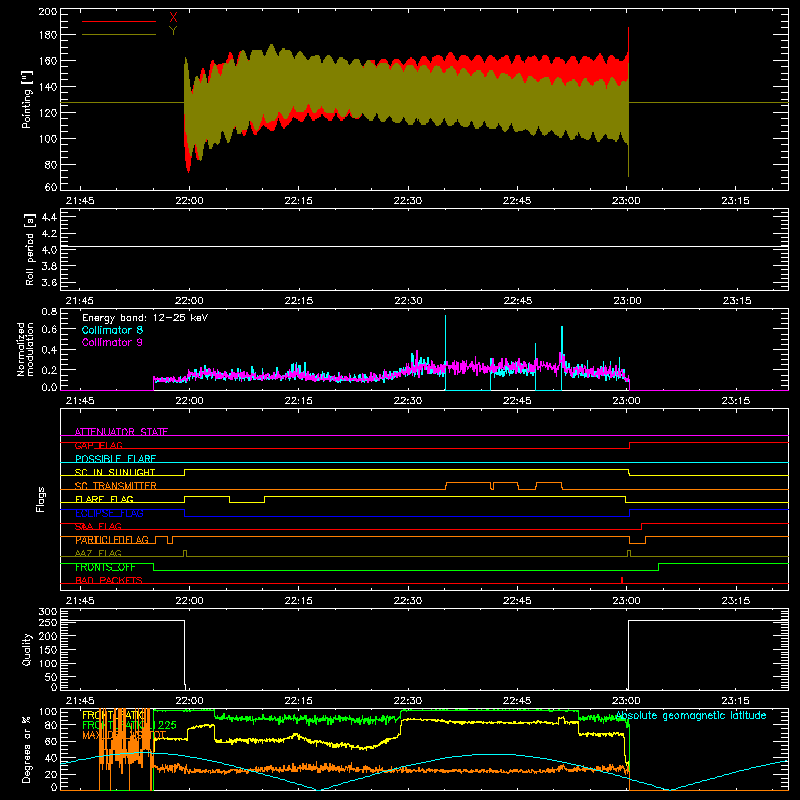The height and width of the screenshot is (800, 800).
Task: Click the PARTICLE_FLAG label
Action: (112, 540)
